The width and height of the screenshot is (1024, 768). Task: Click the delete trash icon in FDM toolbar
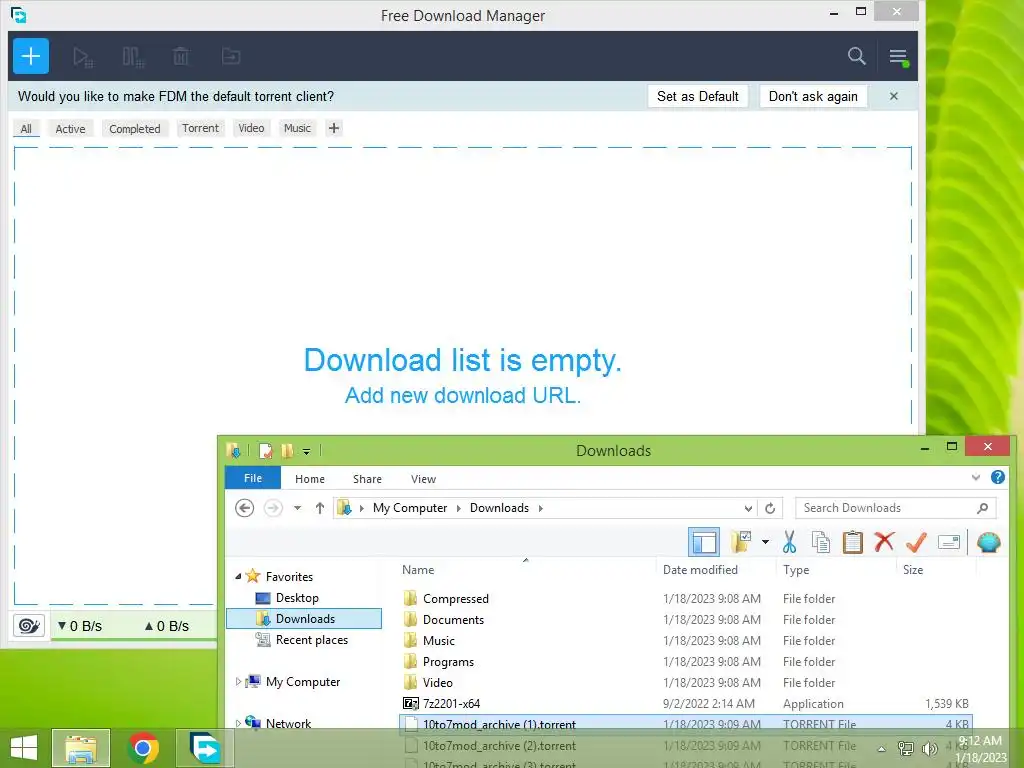[x=181, y=57]
